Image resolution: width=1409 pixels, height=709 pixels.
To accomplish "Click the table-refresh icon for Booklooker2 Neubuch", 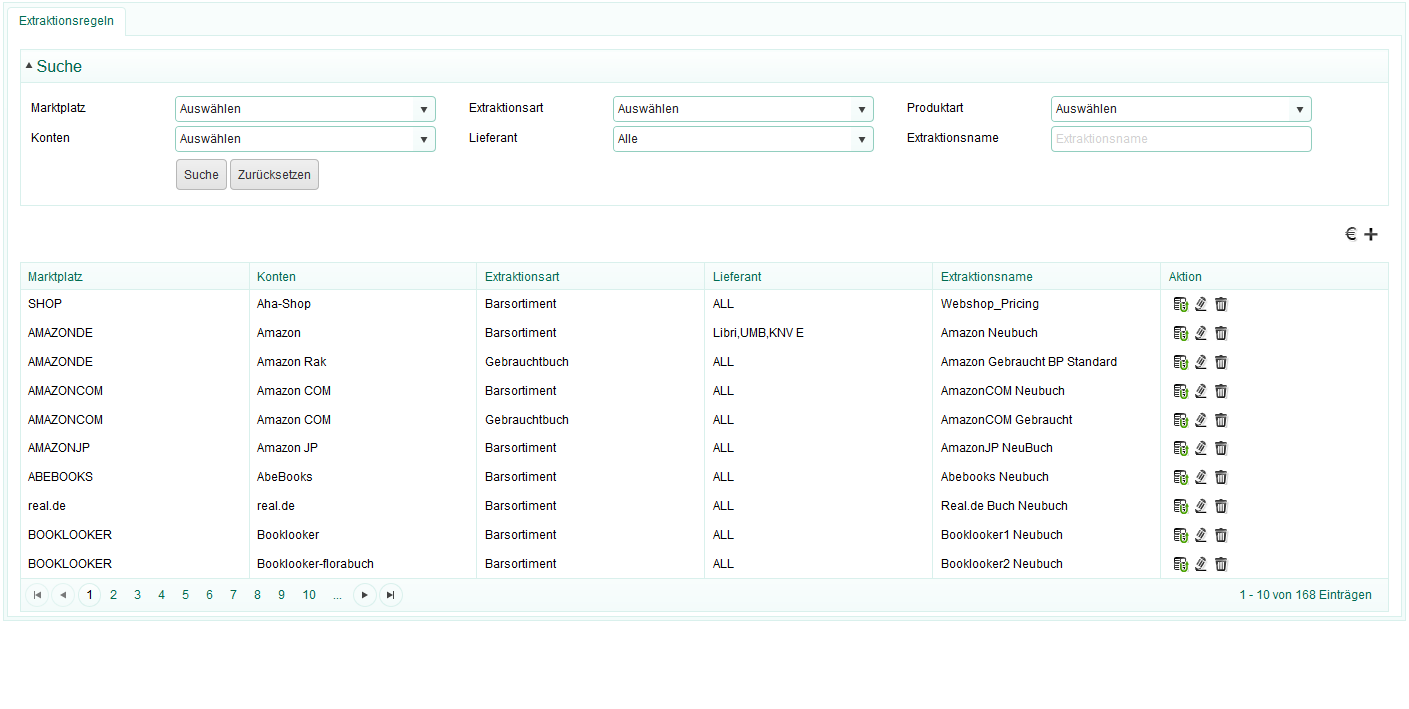I will [x=1181, y=564].
